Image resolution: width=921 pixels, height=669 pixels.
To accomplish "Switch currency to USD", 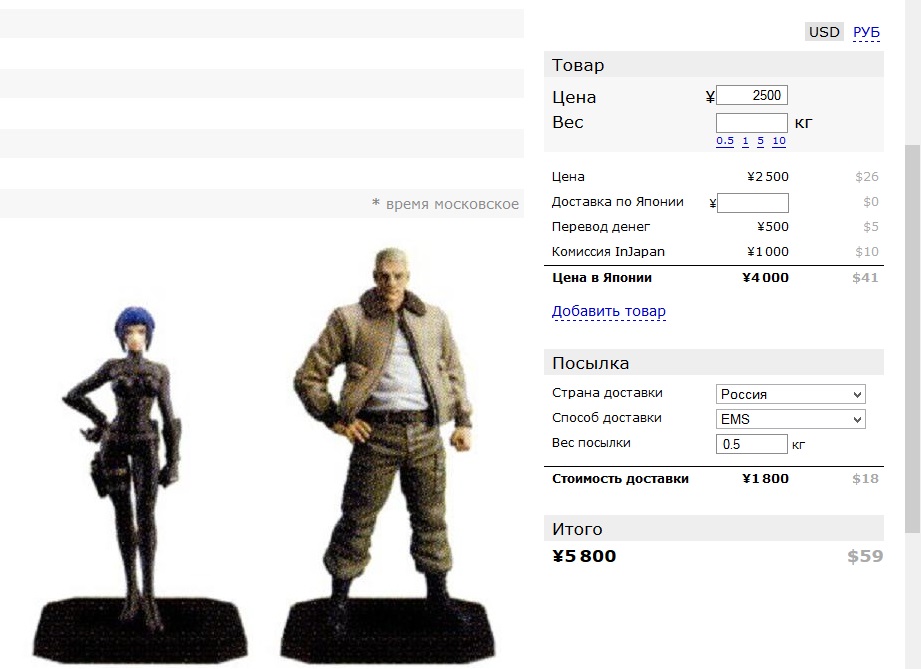I will click(824, 32).
